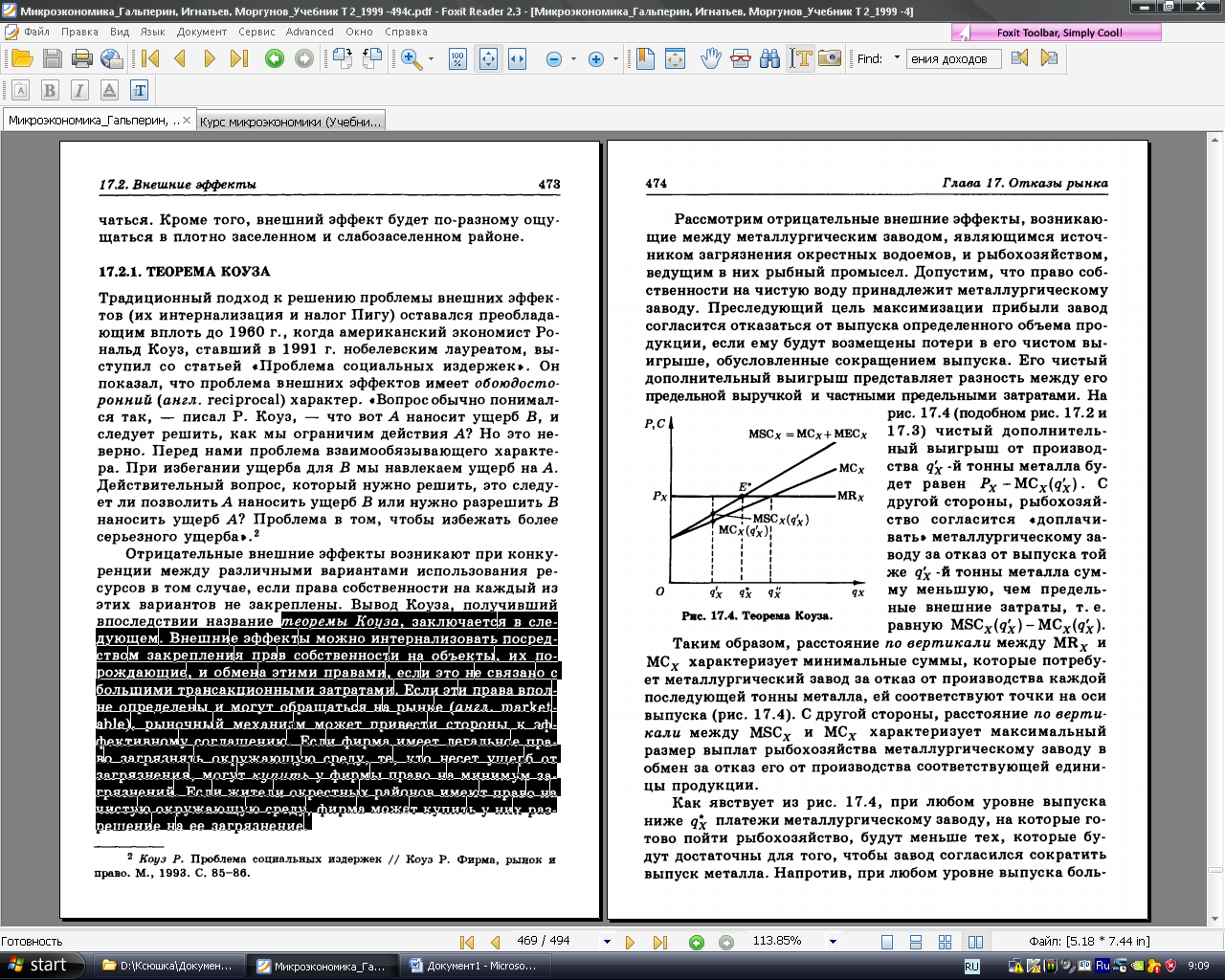The height and width of the screenshot is (980, 1225).
Task: Go to next view, grey arrow in top toolbar
Action: [303, 58]
